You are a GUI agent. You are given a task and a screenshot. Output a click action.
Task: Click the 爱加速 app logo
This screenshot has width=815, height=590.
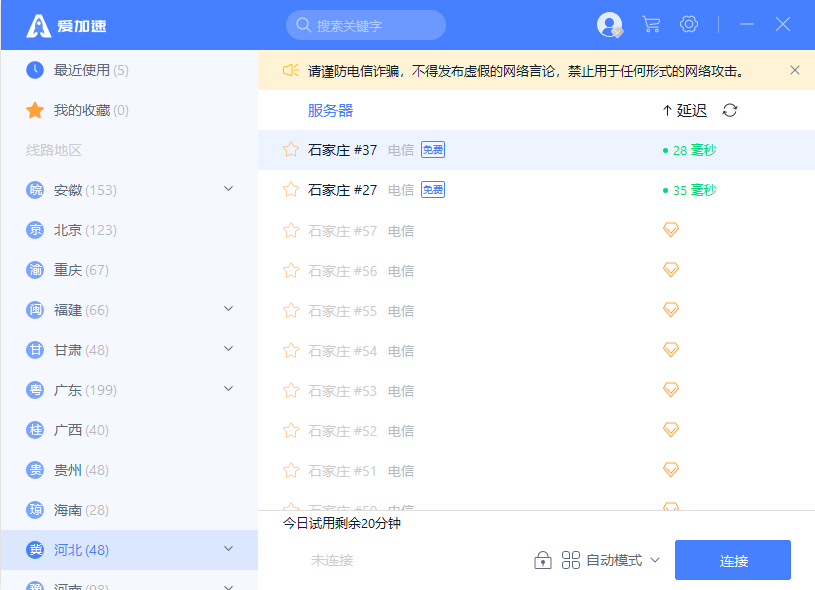42,24
